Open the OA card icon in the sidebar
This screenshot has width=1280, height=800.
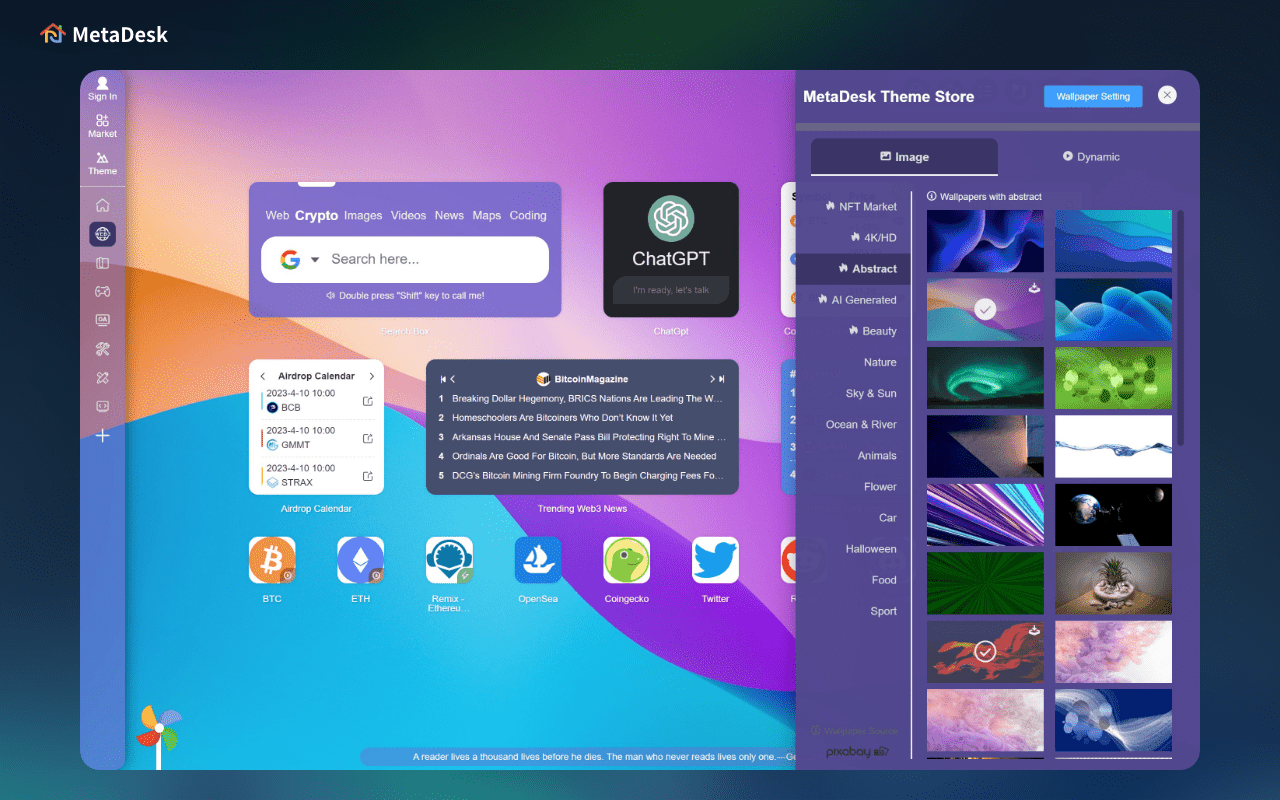coord(102,320)
